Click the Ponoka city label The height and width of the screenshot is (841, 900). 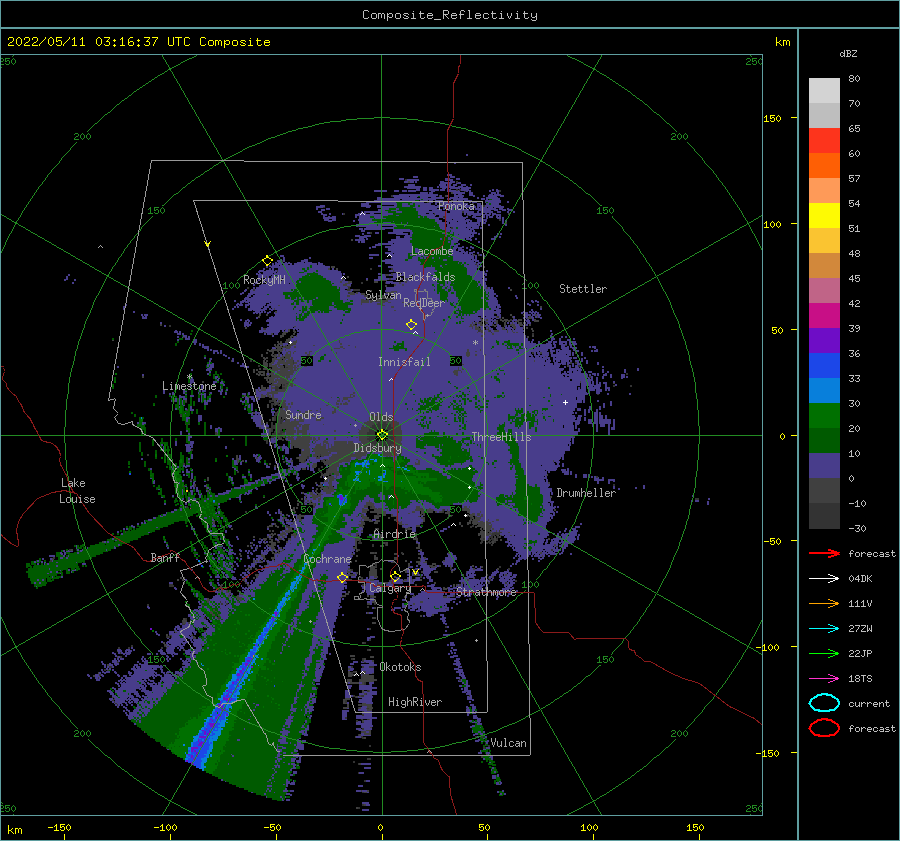456,206
